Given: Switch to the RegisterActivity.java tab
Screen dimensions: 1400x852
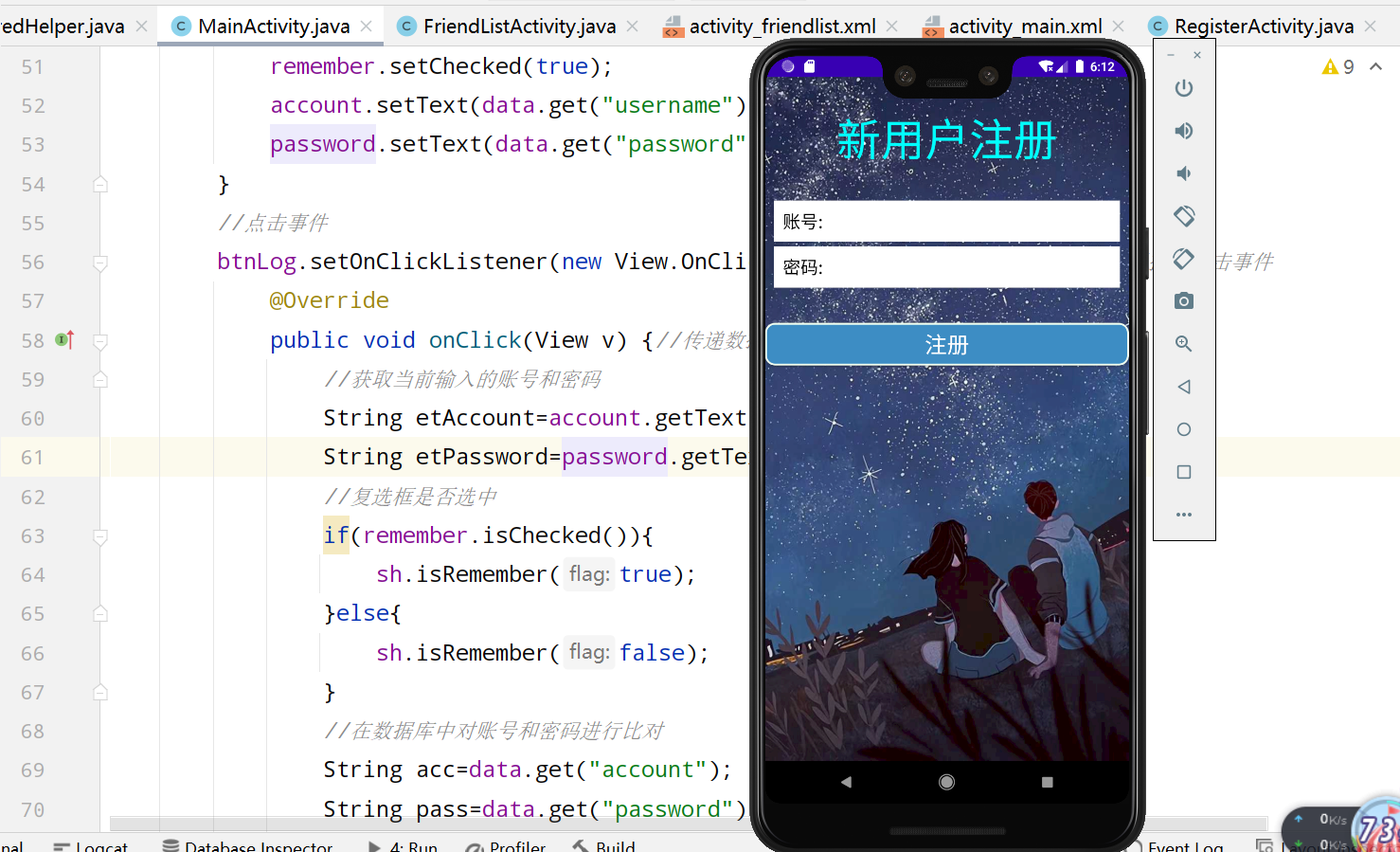Looking at the screenshot, I should point(1260,27).
